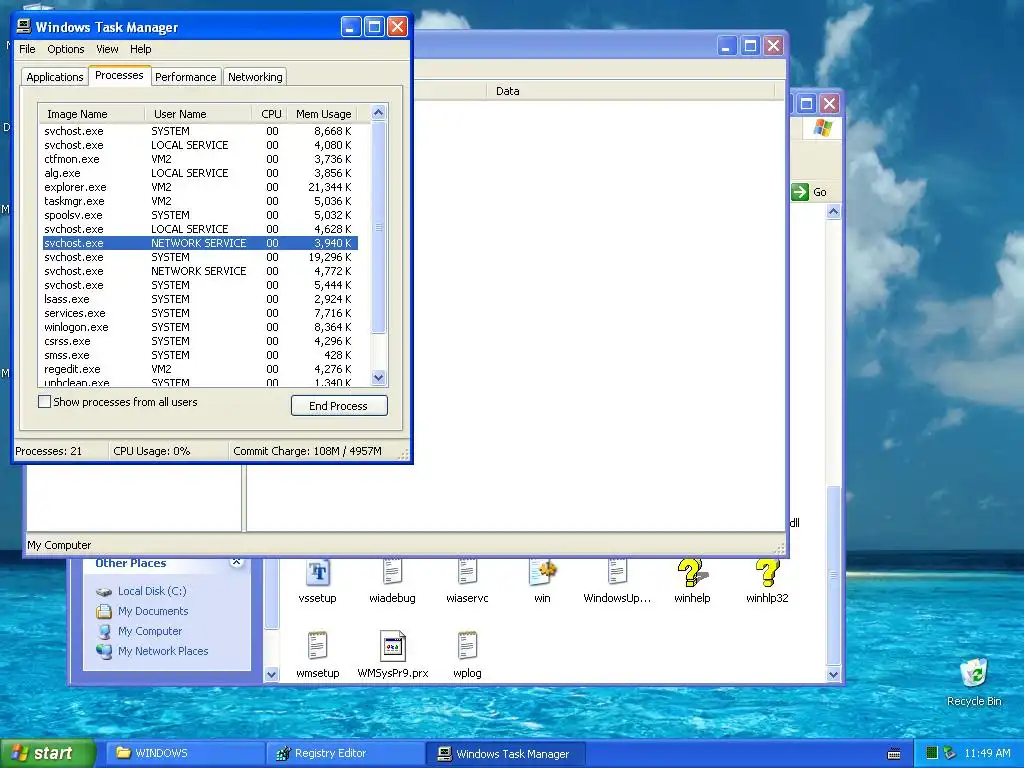The image size is (1024, 768).
Task: Open the wplog text file icon
Action: click(x=467, y=646)
